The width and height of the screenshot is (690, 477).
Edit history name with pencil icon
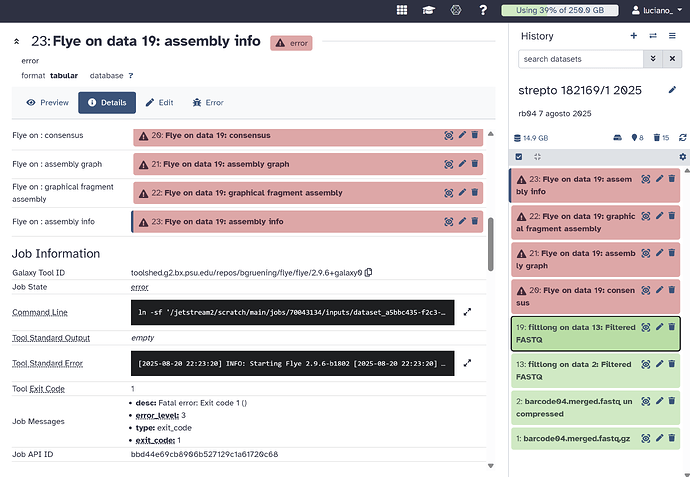672,90
